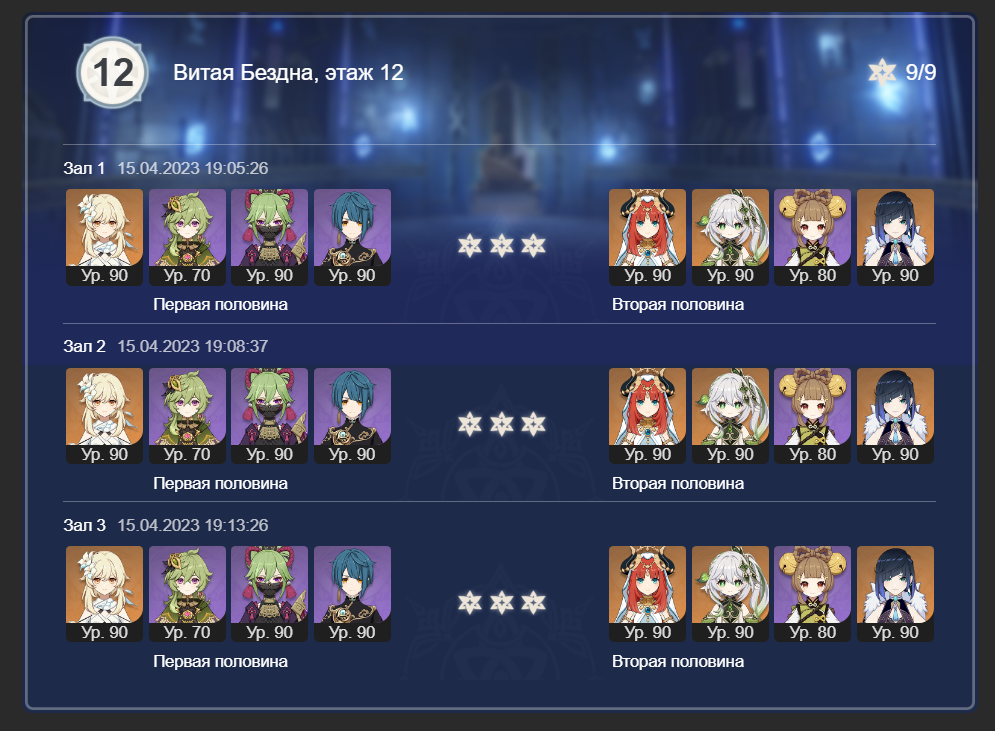995x731 pixels.
Task: Click Вторая половина label under Зал 3
Action: click(x=678, y=661)
